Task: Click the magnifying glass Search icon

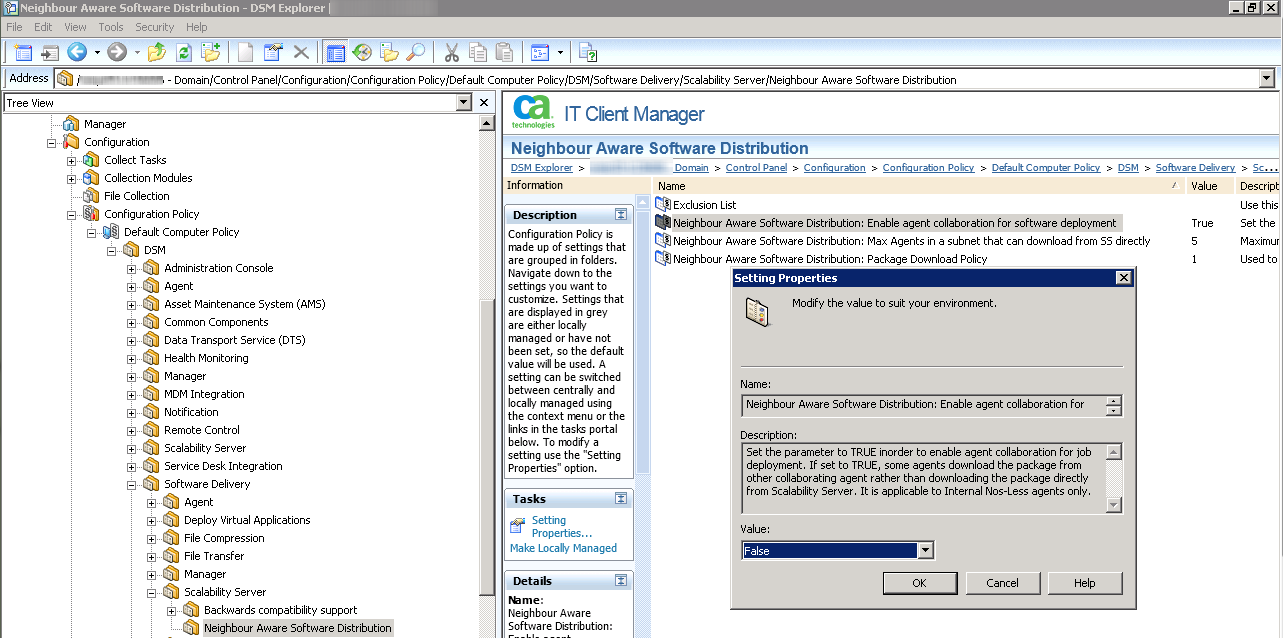Action: point(416,52)
